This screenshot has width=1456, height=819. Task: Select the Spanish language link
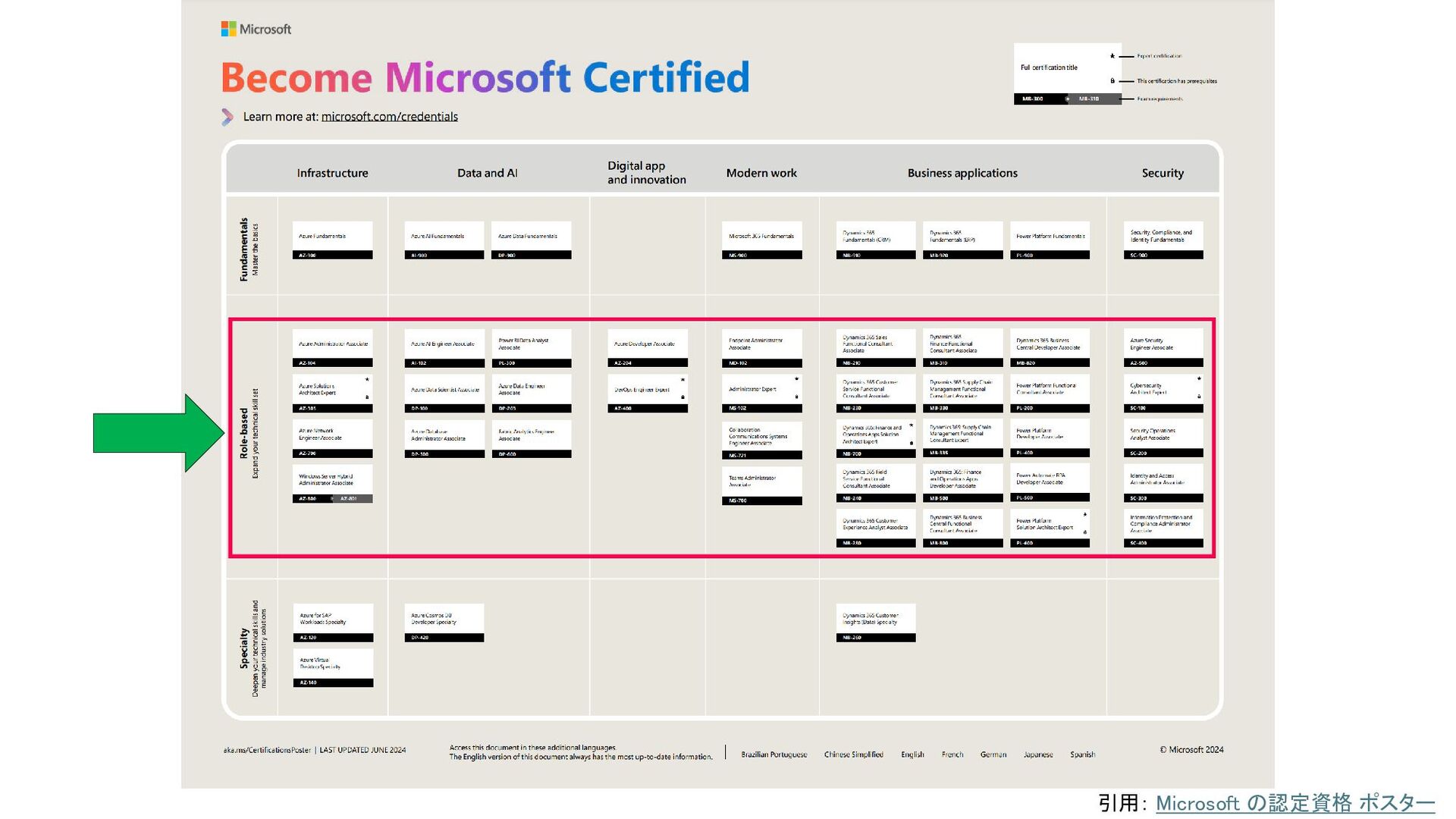pos(1082,755)
